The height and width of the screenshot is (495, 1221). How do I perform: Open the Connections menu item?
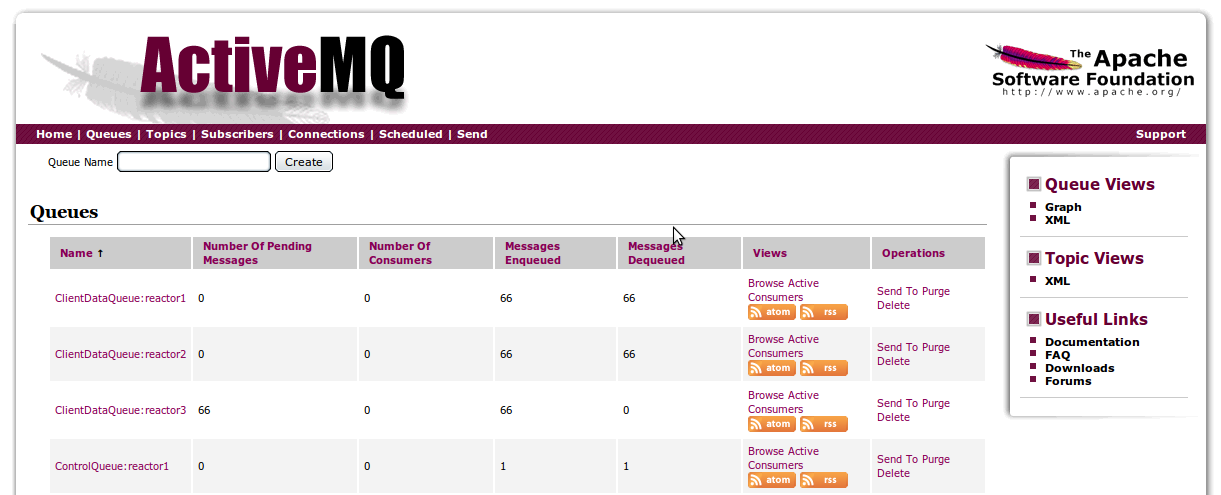point(326,134)
